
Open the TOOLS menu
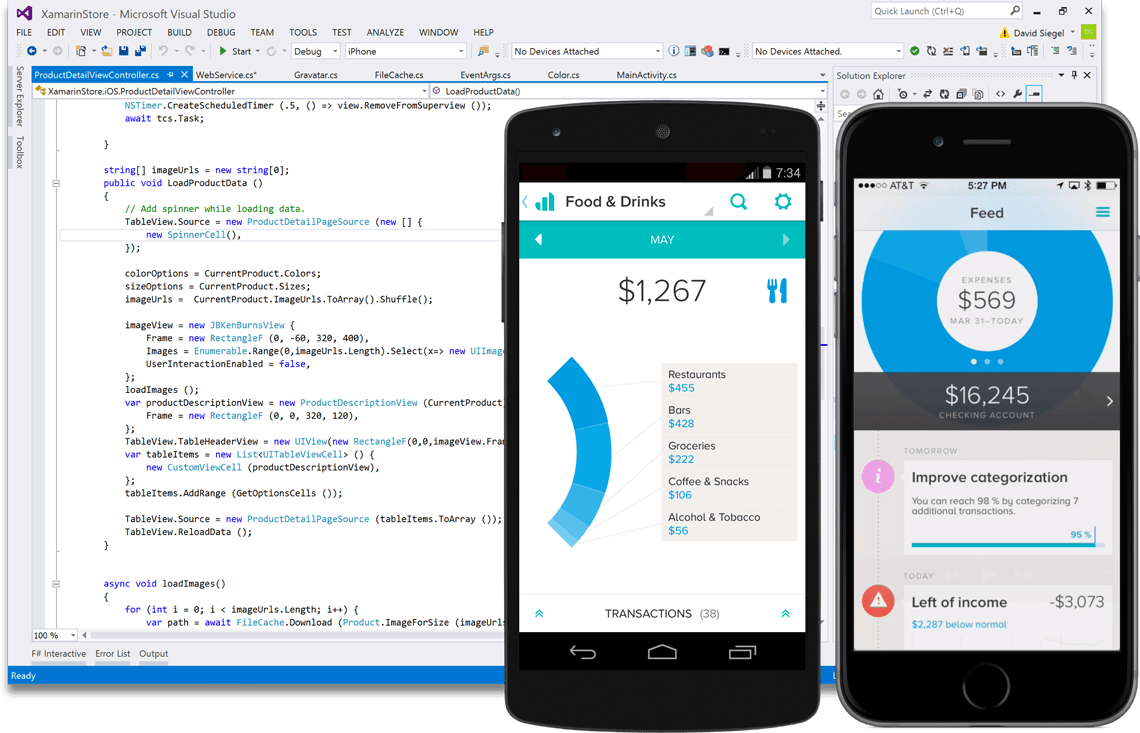tap(302, 31)
